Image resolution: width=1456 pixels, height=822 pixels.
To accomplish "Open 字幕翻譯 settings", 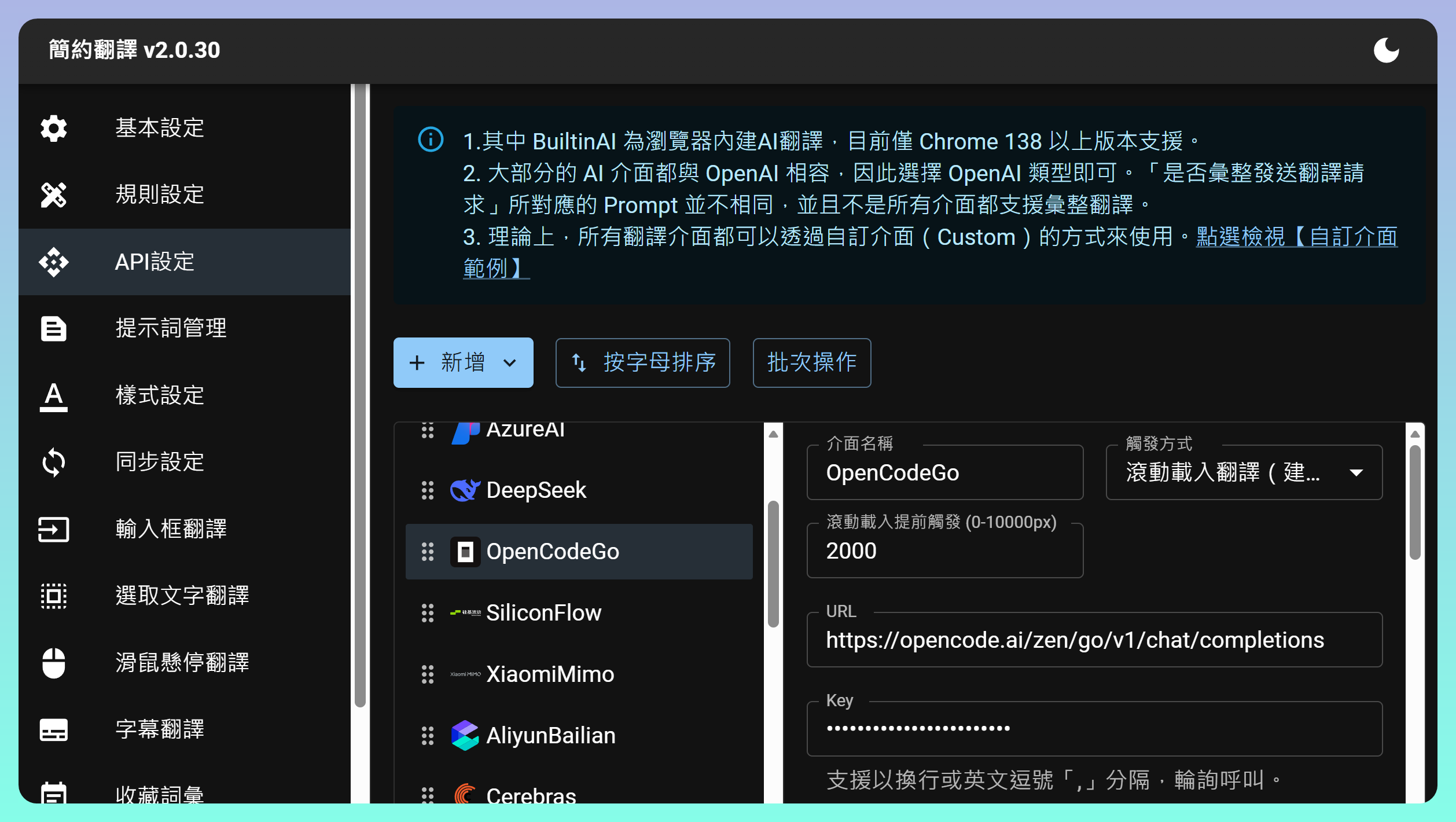I will pyautogui.click(x=185, y=729).
